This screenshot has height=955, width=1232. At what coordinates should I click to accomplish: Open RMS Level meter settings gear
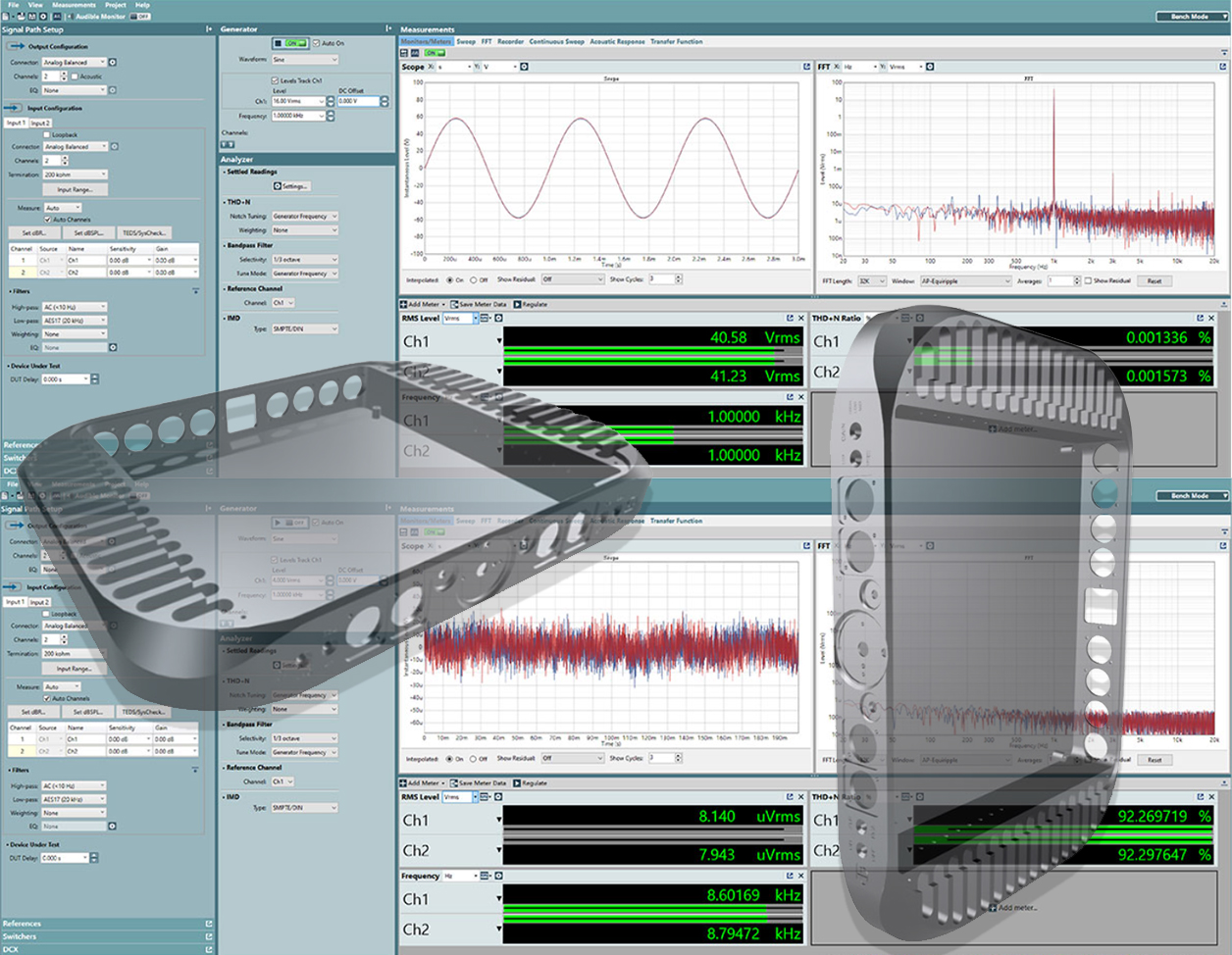[x=498, y=318]
